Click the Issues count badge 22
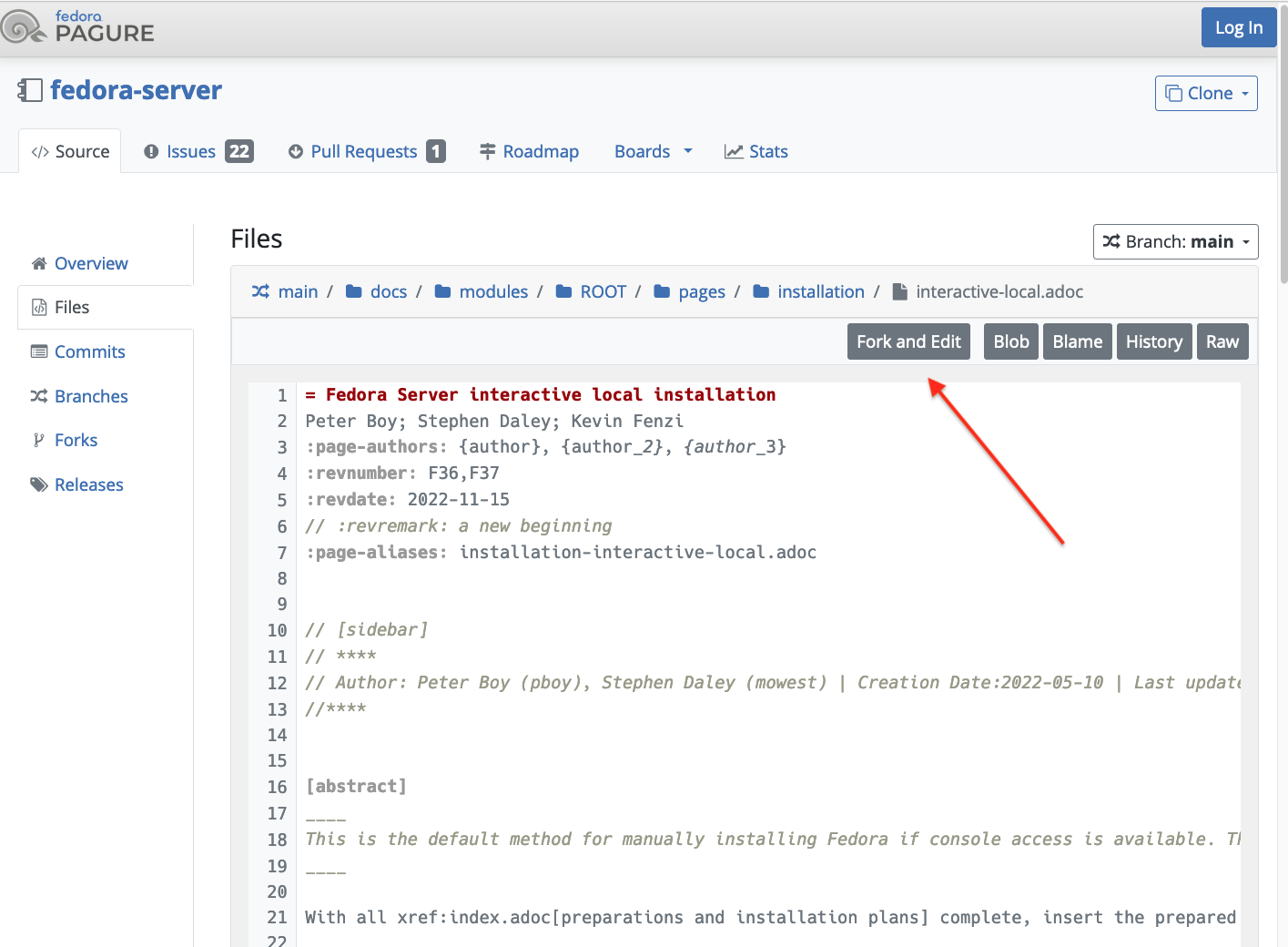 coord(239,151)
